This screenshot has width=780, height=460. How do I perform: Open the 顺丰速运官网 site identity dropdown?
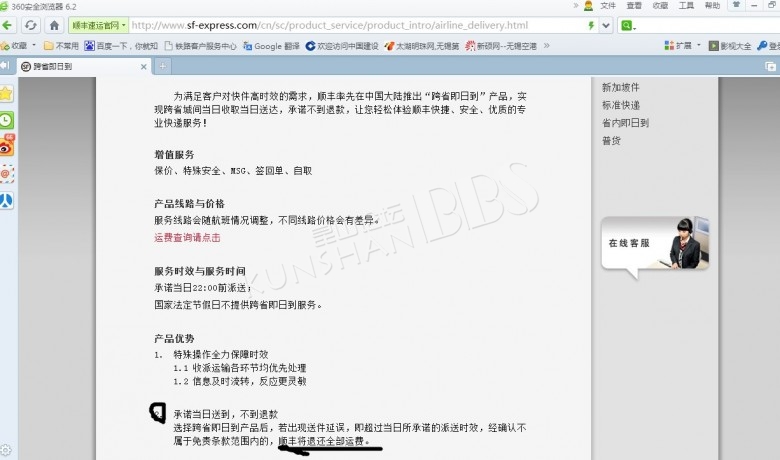[98, 25]
